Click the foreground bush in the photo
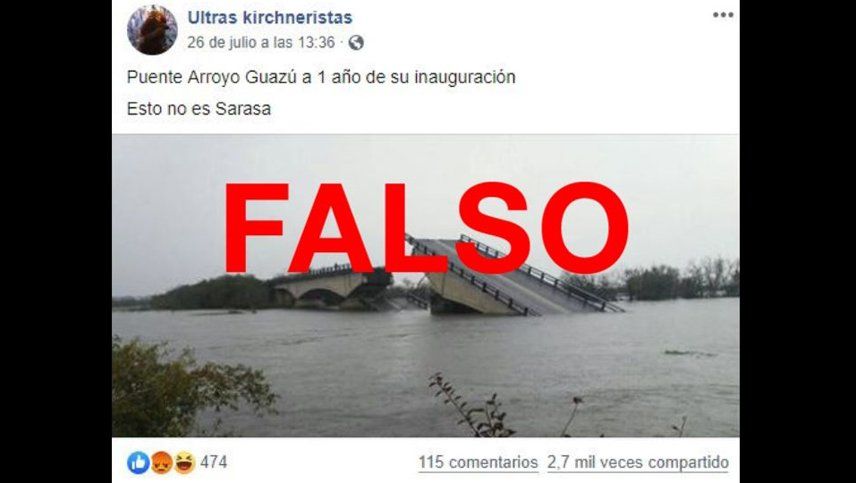The image size is (856, 483). (186, 387)
